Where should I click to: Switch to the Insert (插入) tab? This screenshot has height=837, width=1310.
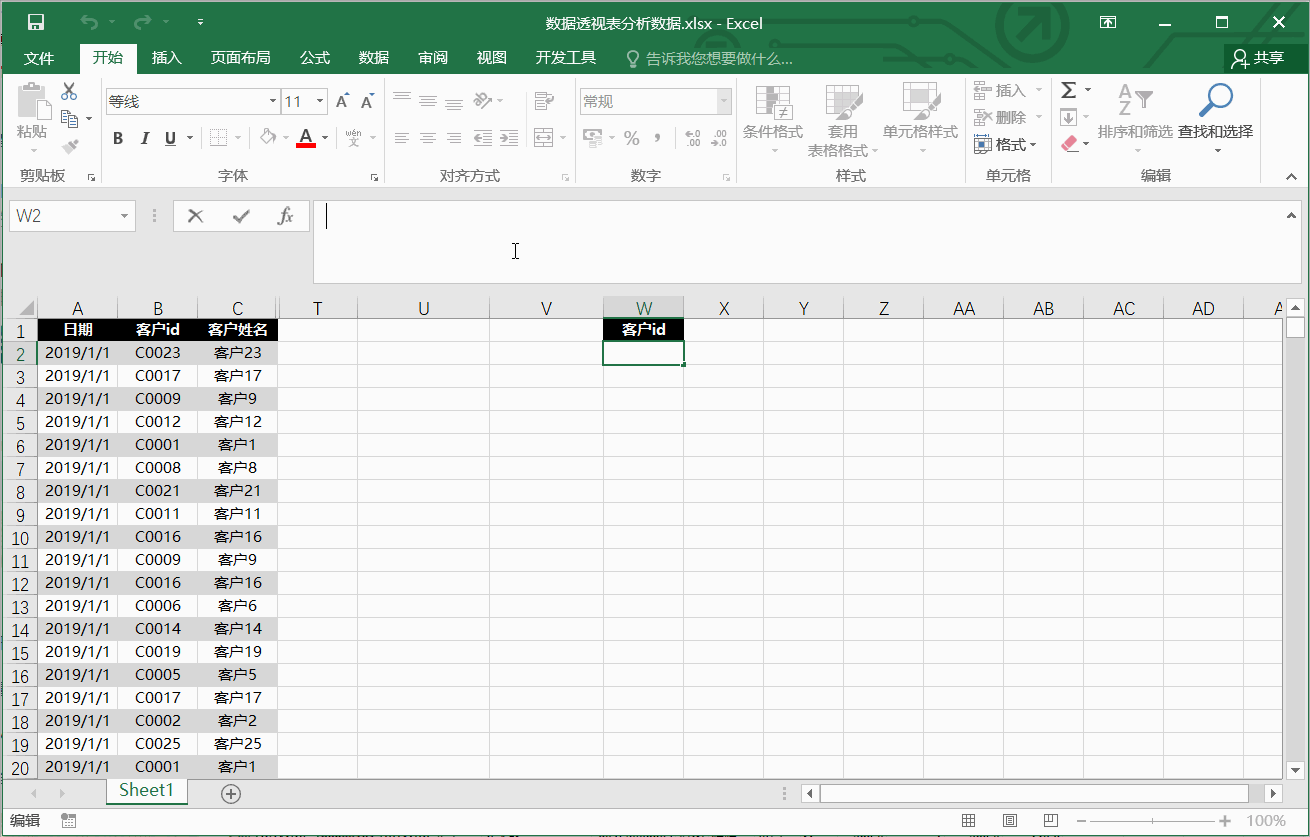tap(167, 58)
